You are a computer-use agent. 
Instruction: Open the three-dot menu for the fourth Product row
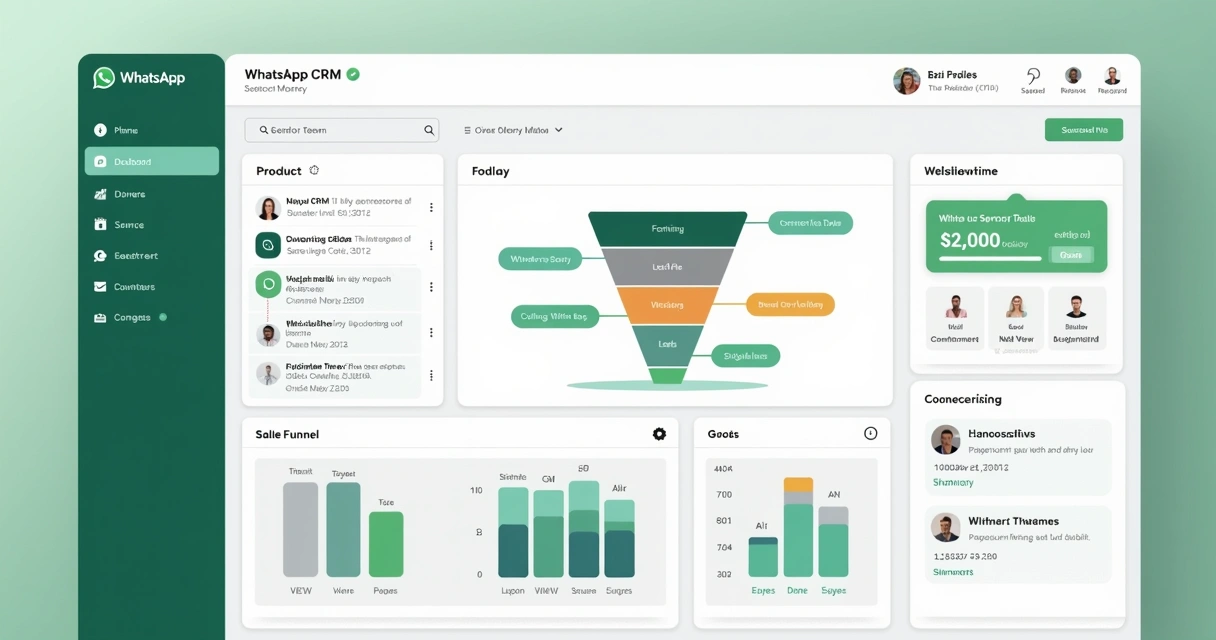click(x=431, y=333)
